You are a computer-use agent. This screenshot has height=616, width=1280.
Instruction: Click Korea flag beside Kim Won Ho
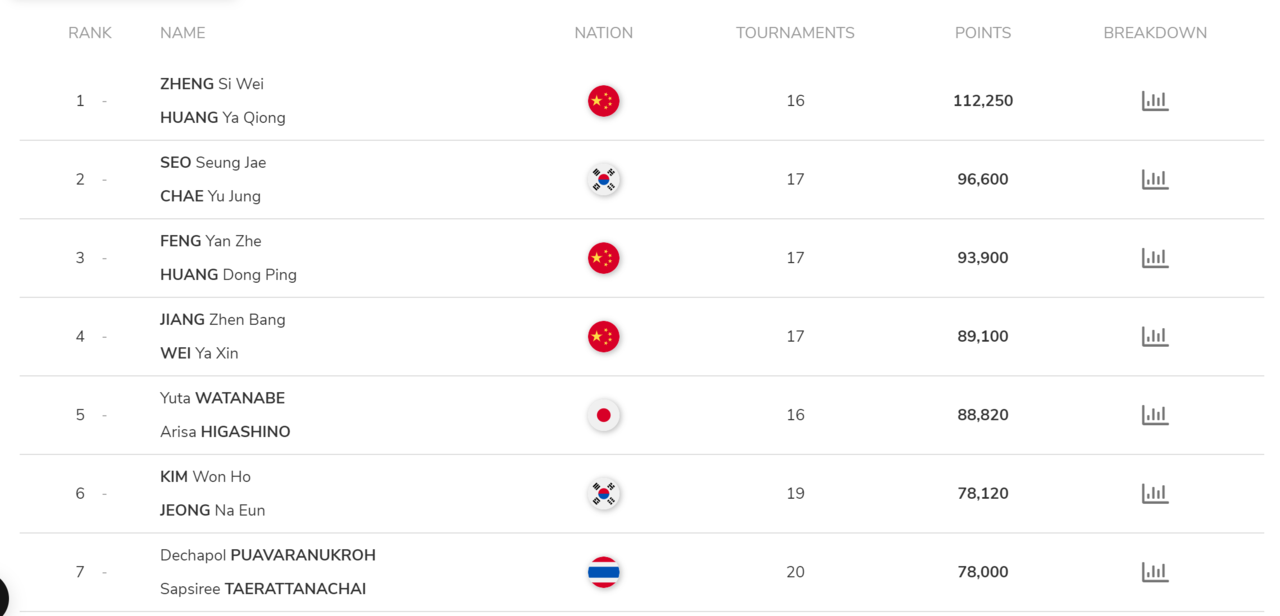pyautogui.click(x=604, y=494)
